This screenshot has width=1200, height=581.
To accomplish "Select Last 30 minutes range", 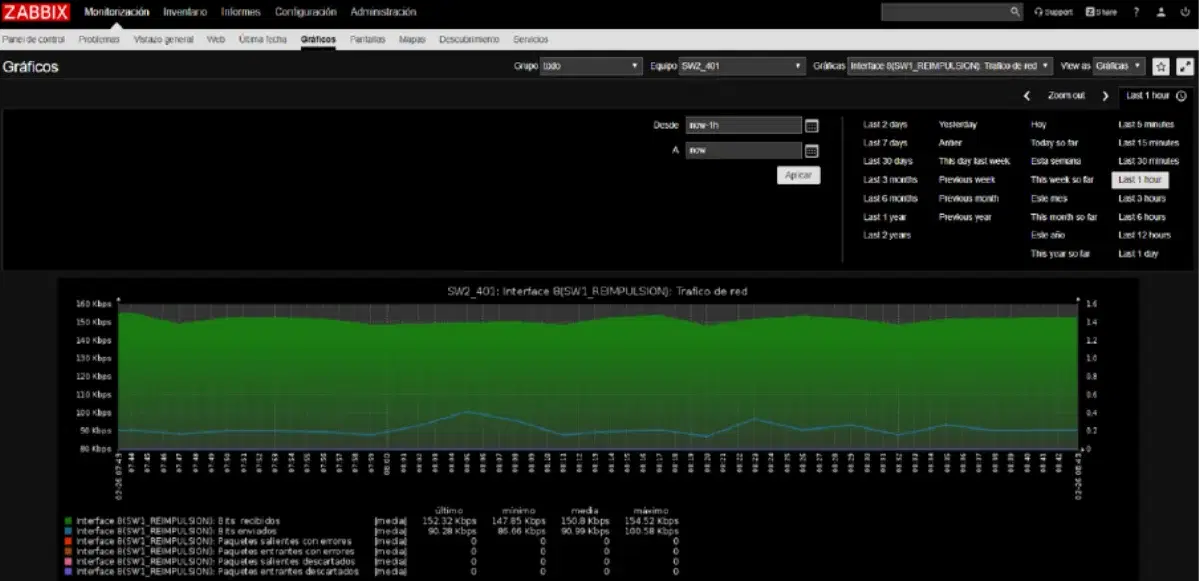I will coord(1148,161).
